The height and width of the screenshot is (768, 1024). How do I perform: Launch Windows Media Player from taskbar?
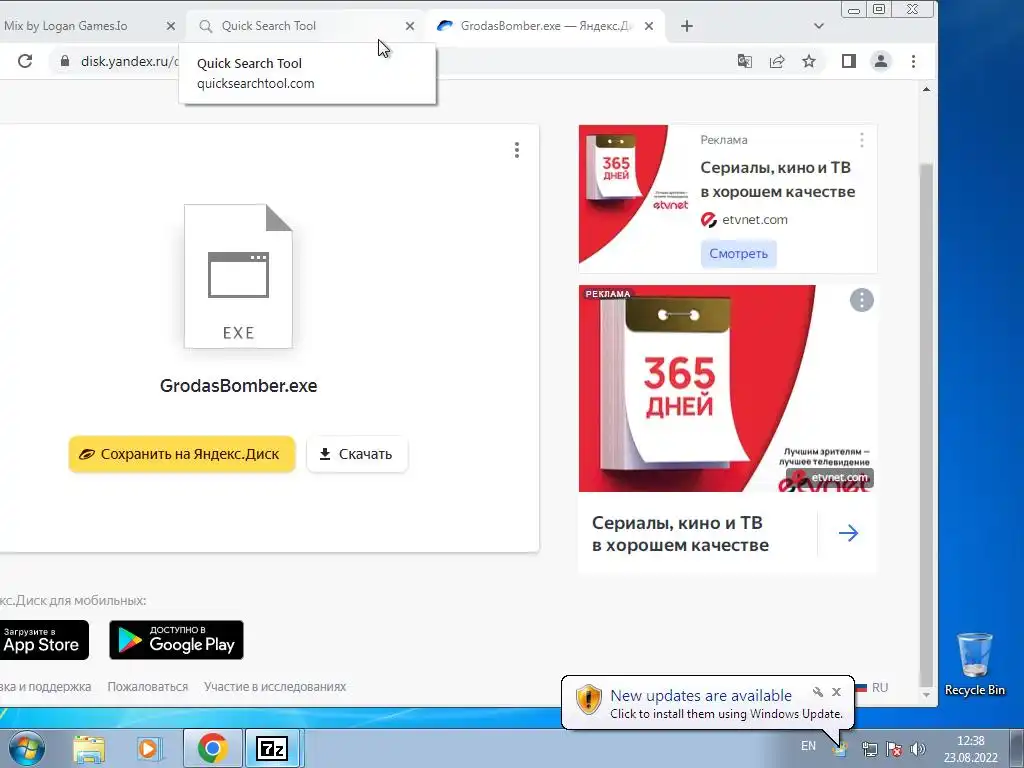tap(148, 748)
